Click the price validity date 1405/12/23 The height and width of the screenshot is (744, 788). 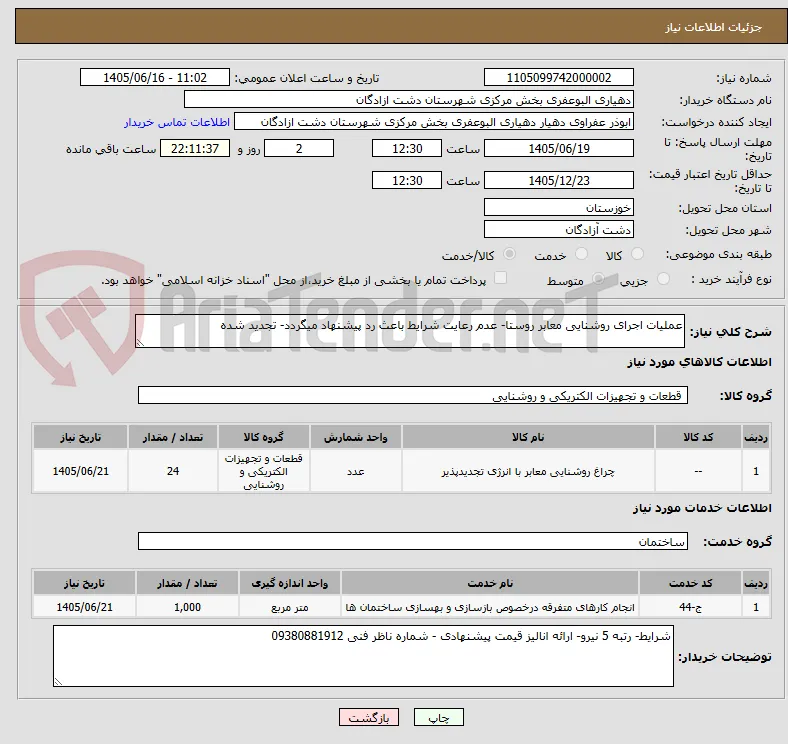pyautogui.click(x=558, y=180)
